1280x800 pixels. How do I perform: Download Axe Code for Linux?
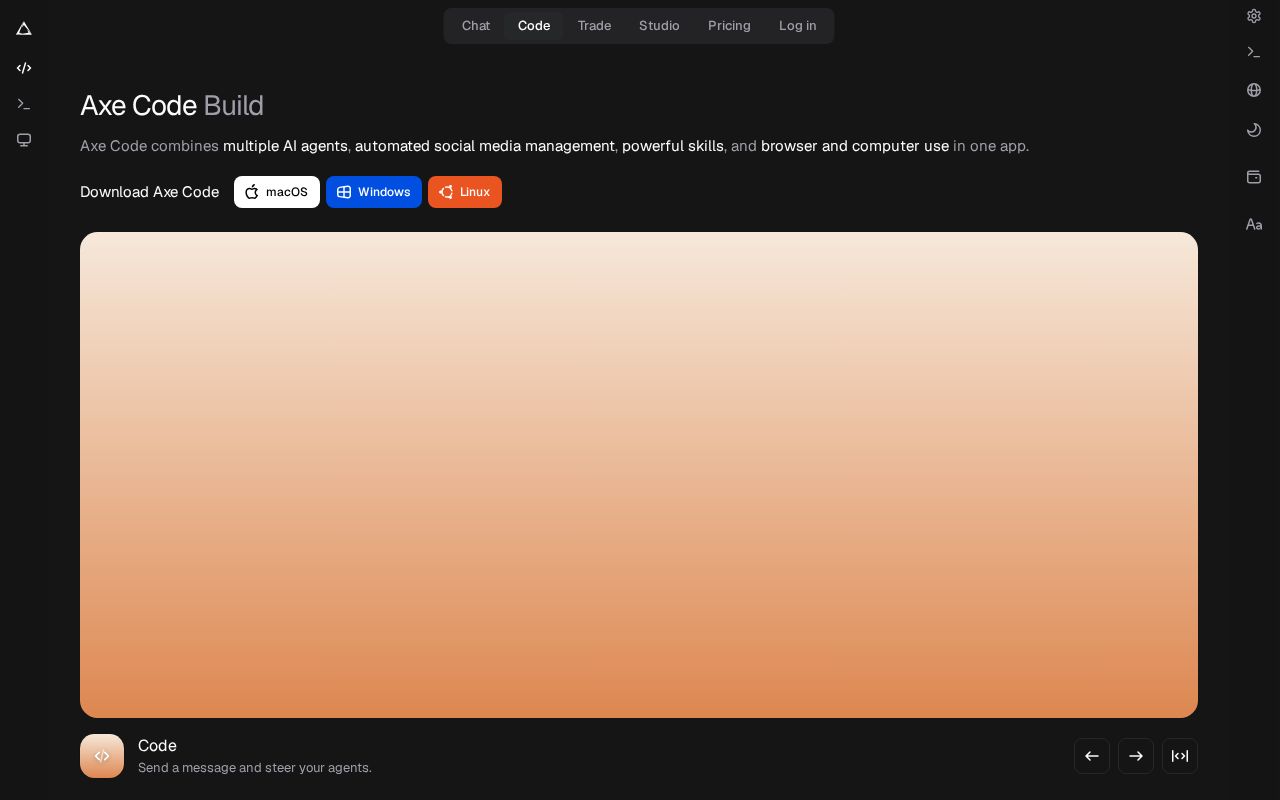(465, 192)
